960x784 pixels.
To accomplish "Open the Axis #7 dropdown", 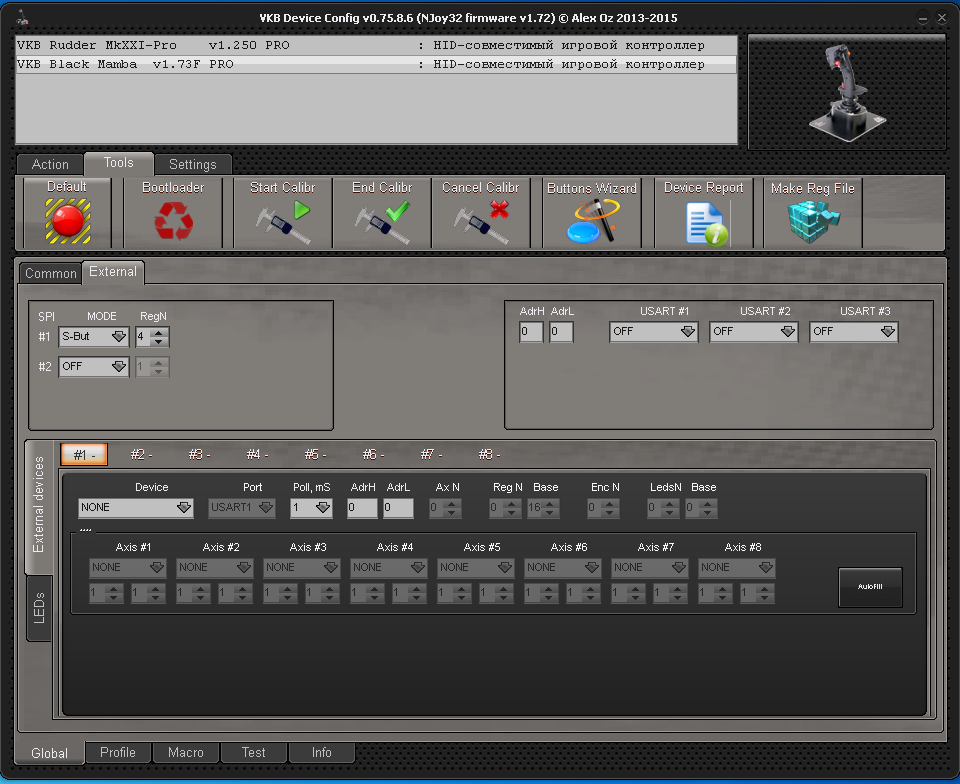I will click(x=649, y=567).
